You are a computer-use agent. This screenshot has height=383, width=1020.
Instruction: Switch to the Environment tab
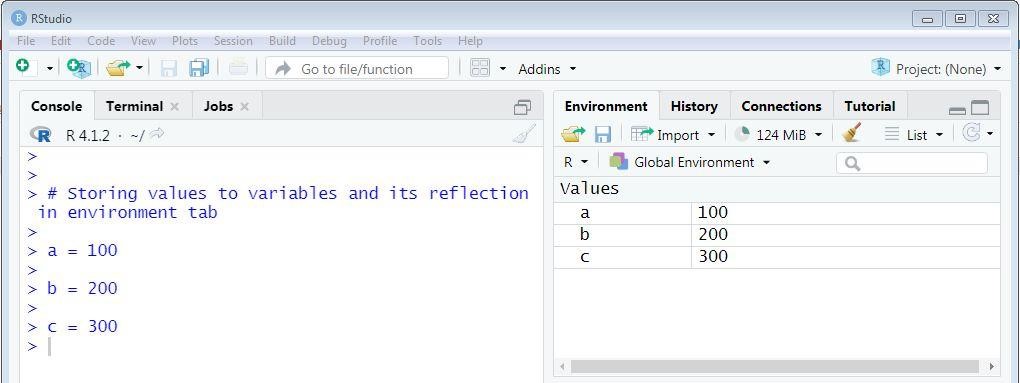point(606,106)
